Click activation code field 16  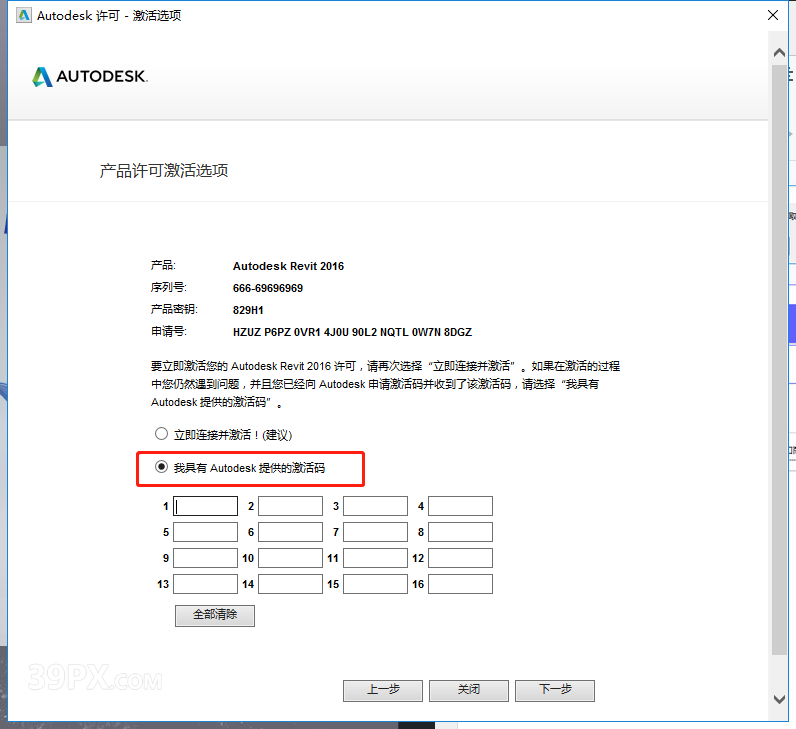click(460, 584)
